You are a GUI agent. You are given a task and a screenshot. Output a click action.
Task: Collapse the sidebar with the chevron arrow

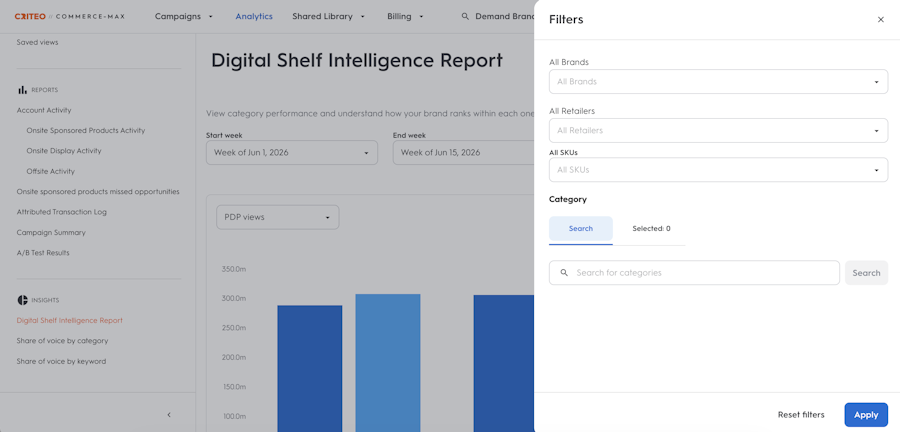(x=169, y=414)
